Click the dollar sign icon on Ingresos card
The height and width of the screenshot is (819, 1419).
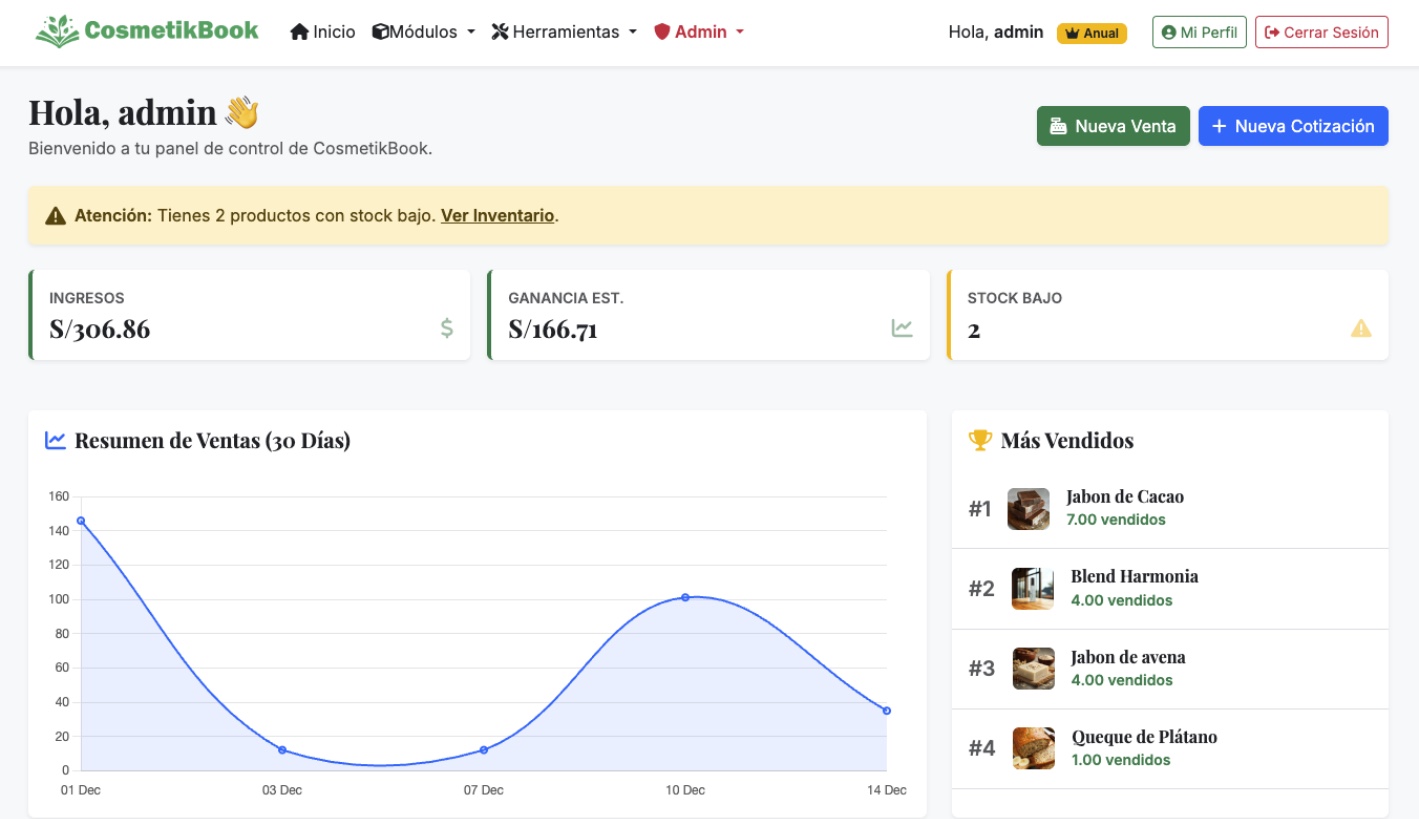tap(446, 327)
